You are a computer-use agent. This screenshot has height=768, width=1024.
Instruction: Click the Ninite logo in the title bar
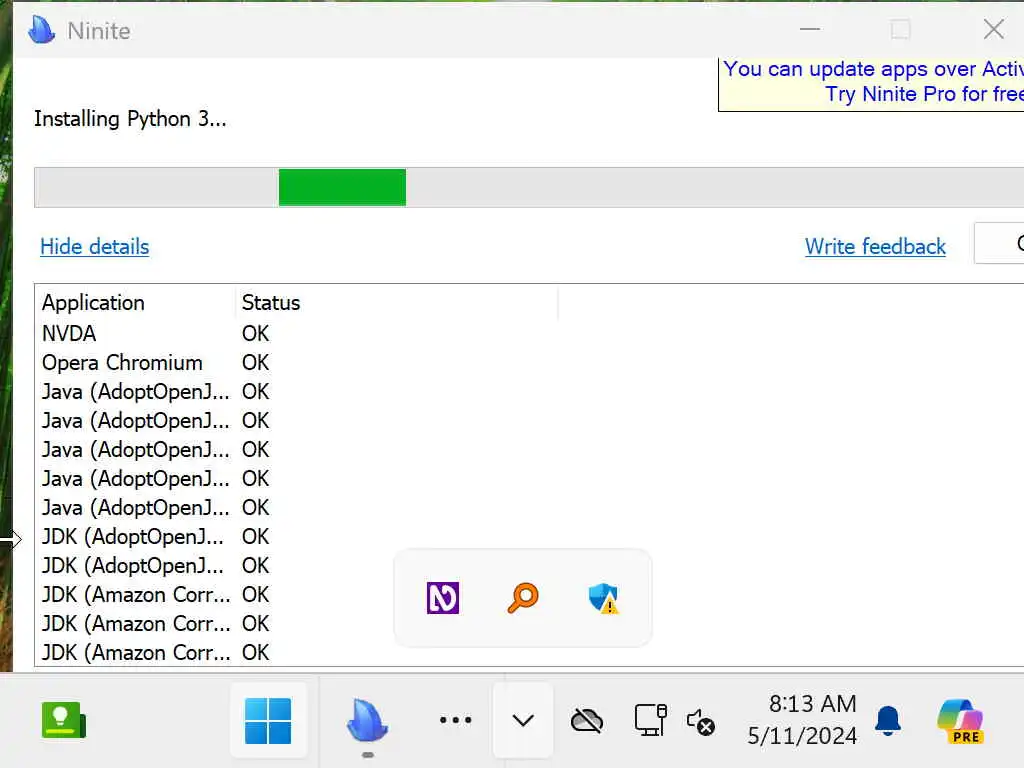coord(42,29)
